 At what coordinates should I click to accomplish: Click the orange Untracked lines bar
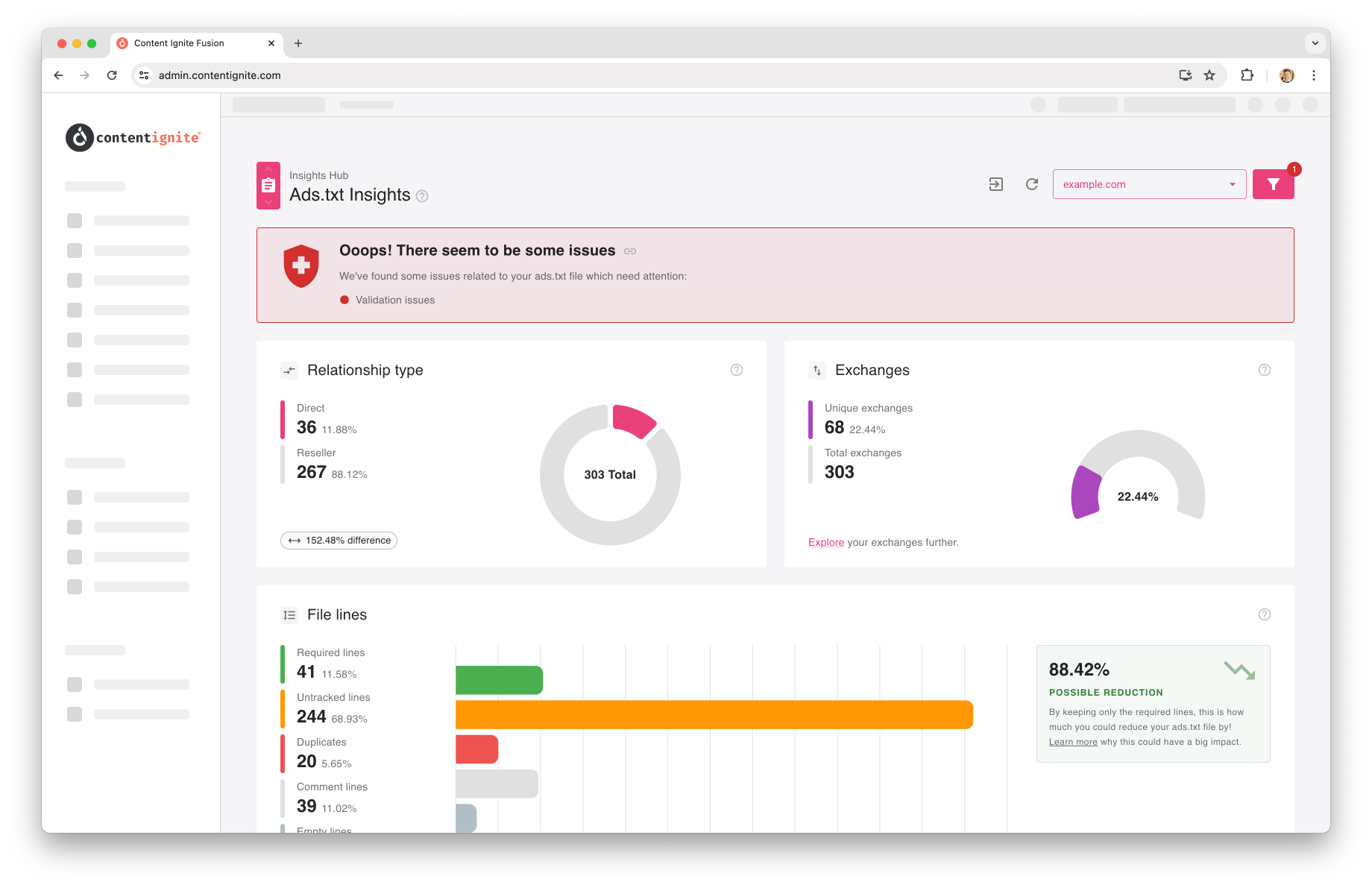coord(714,714)
